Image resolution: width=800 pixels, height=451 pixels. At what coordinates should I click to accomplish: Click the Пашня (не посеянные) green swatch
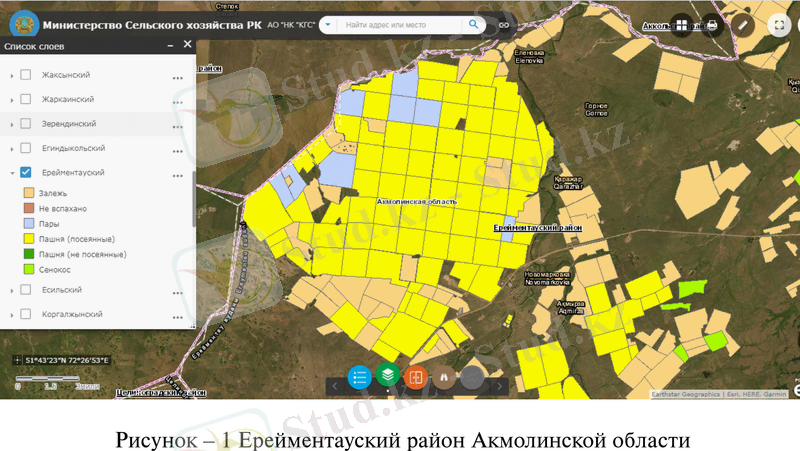[29, 254]
